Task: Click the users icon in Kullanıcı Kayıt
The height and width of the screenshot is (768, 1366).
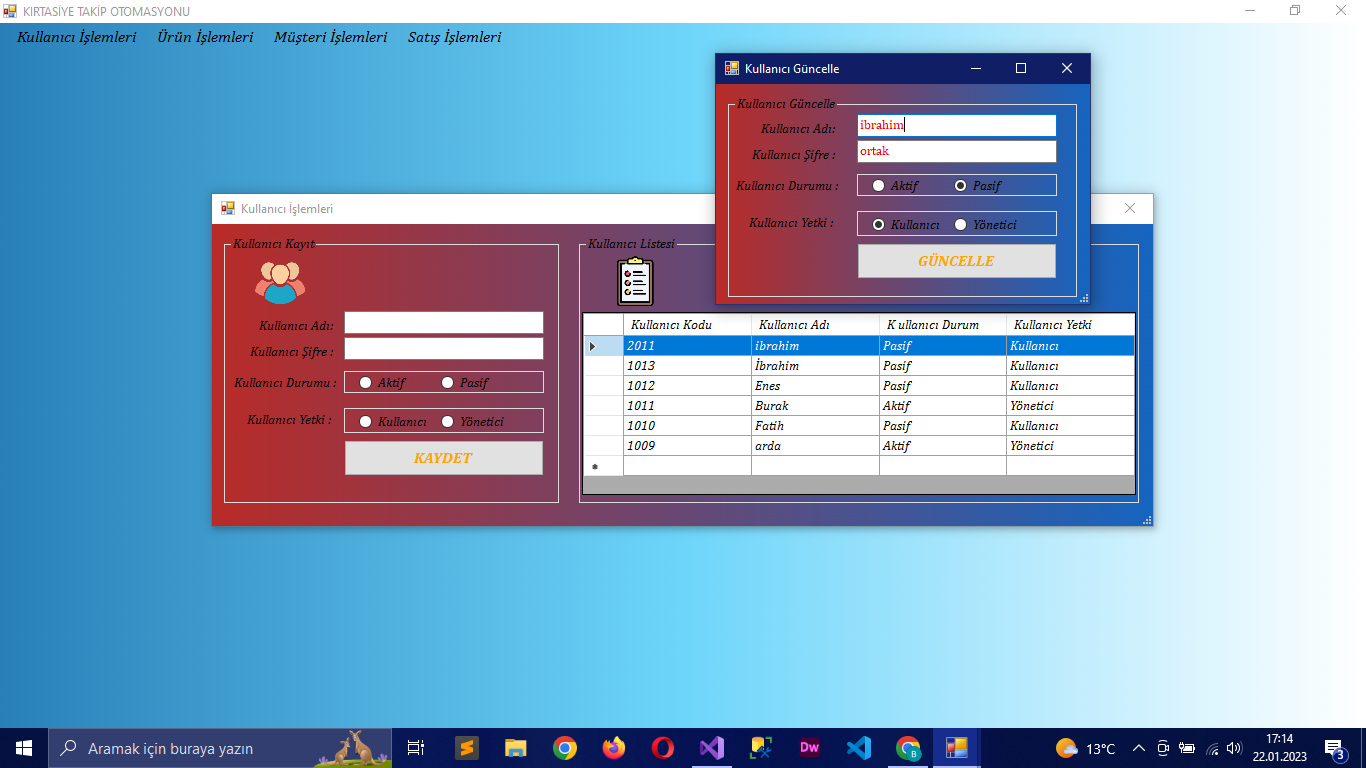Action: click(x=280, y=282)
